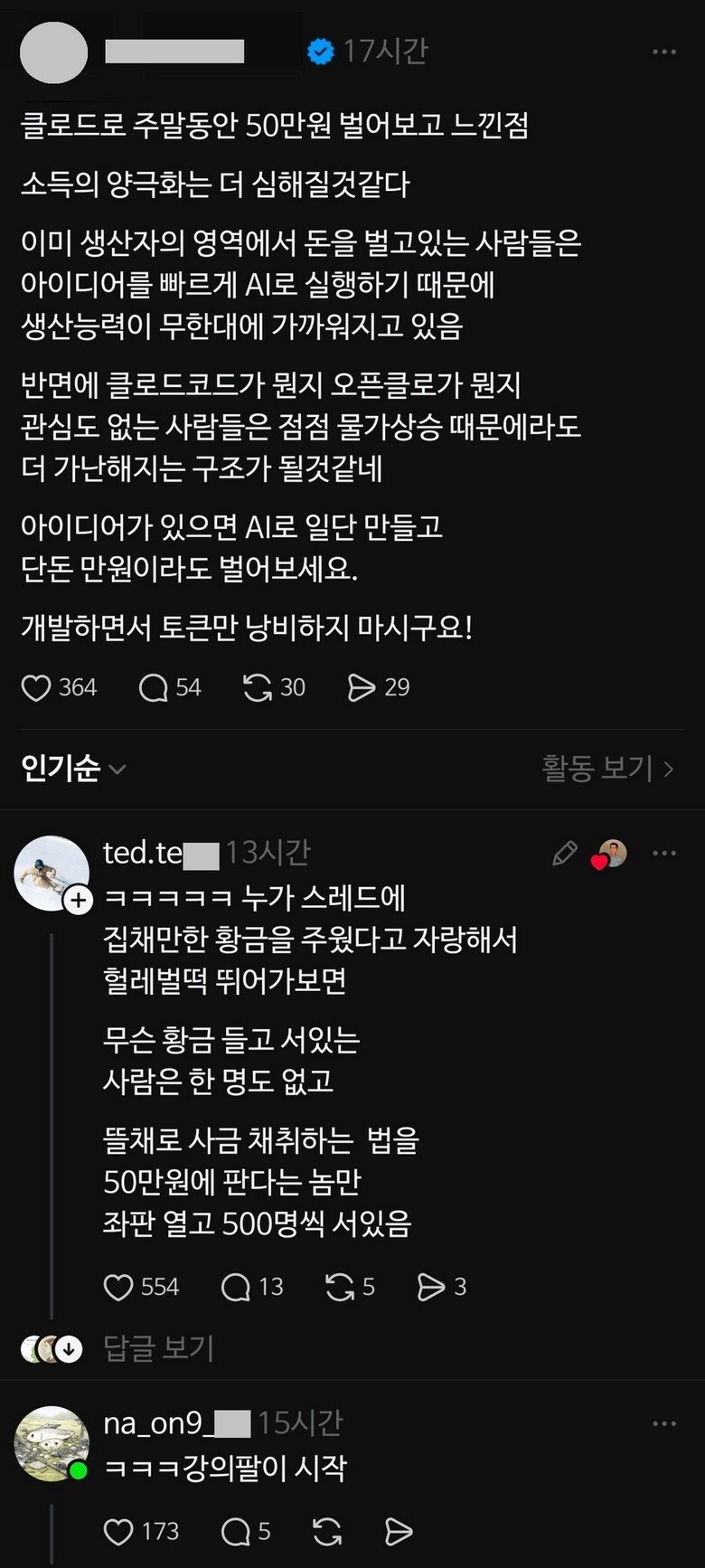This screenshot has width=705, height=1568.
Task: Expand replies with 답글 보기
Action: [159, 1348]
